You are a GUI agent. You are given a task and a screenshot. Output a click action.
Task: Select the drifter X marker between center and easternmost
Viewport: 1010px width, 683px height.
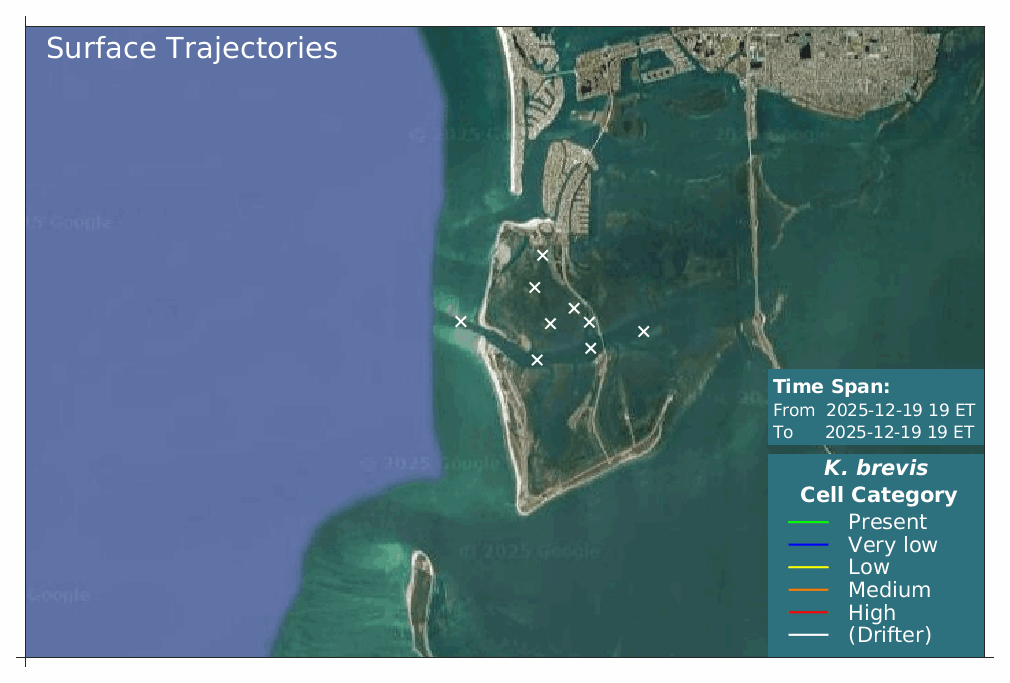[591, 323]
